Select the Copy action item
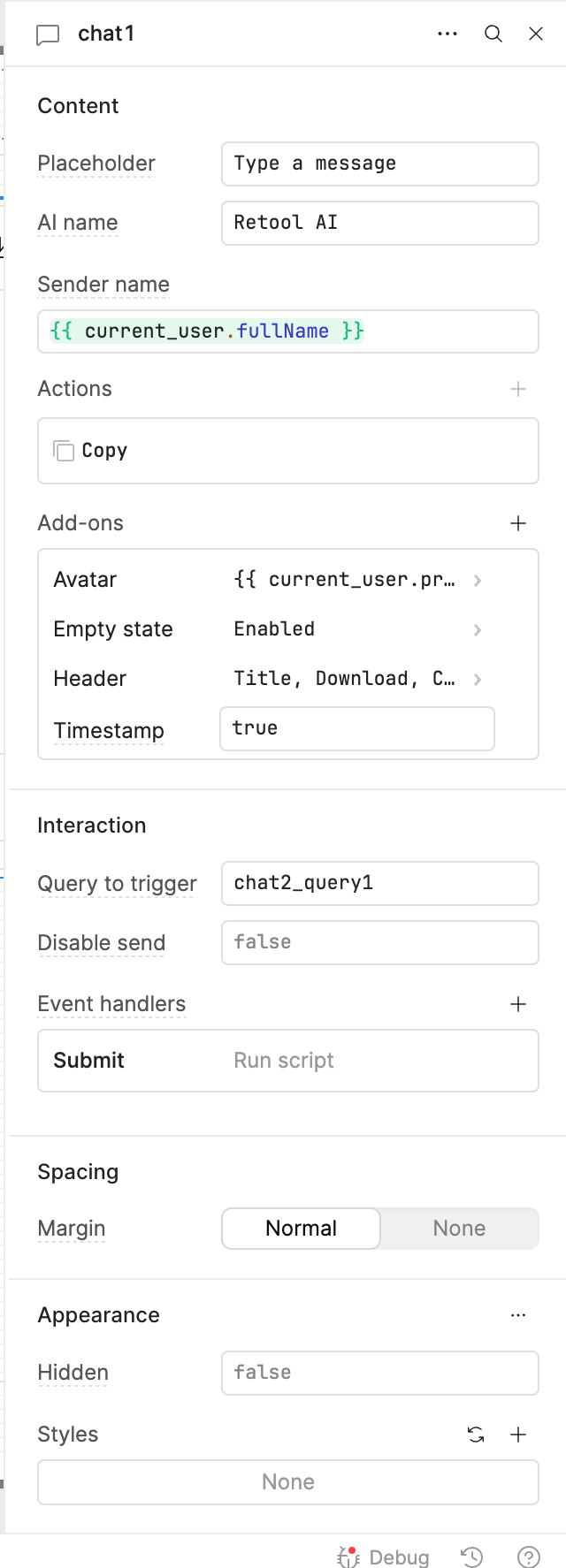 click(288, 451)
